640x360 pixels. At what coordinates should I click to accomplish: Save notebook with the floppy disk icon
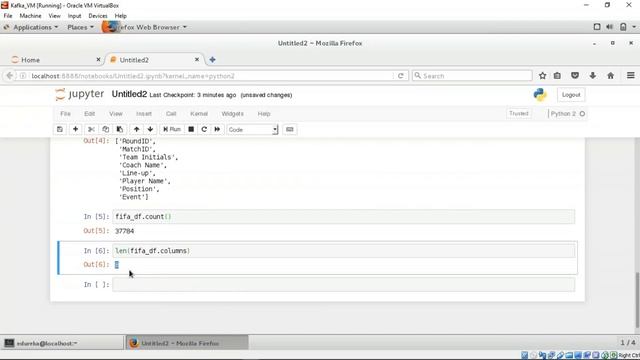point(60,129)
